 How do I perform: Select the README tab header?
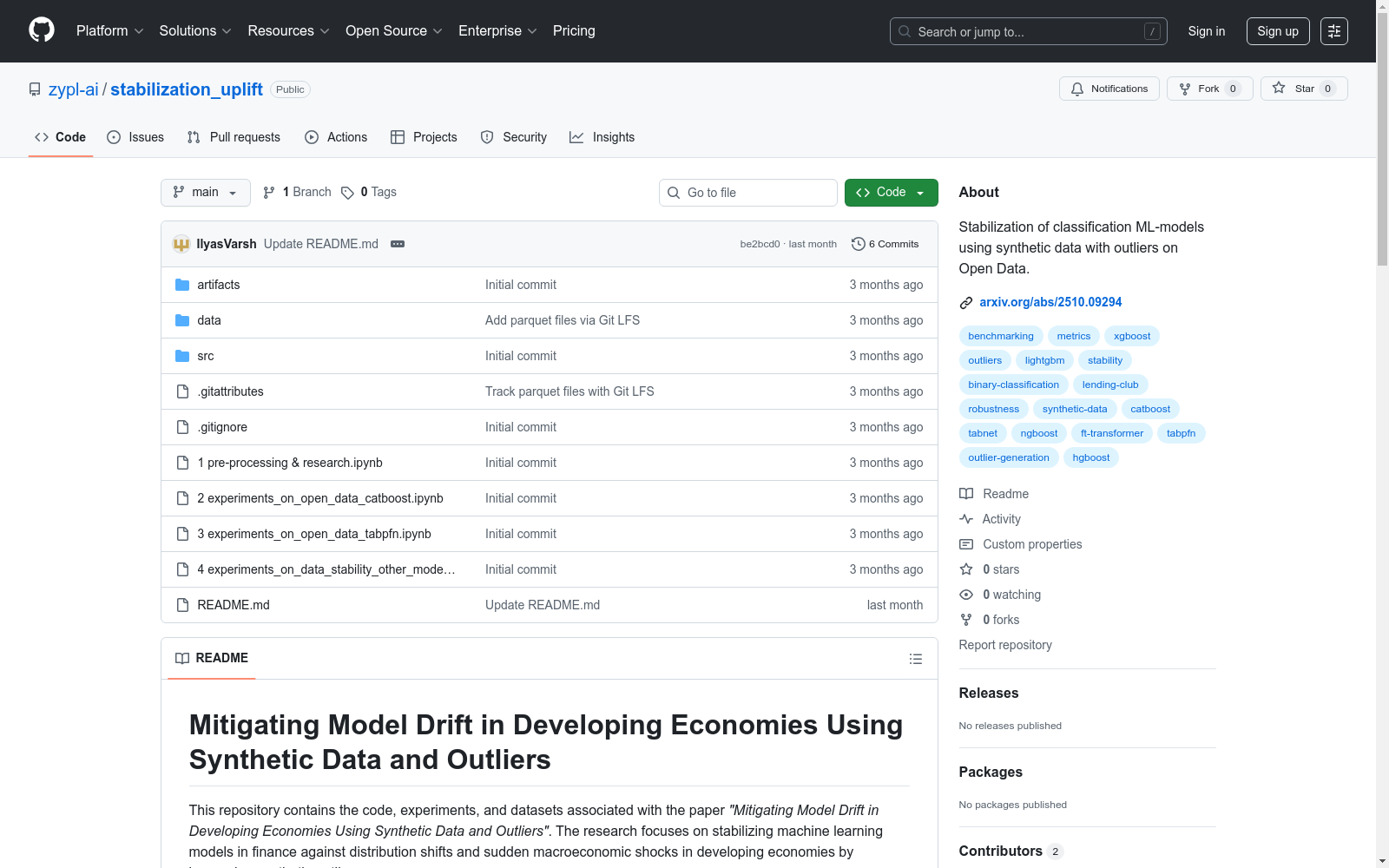[212, 658]
